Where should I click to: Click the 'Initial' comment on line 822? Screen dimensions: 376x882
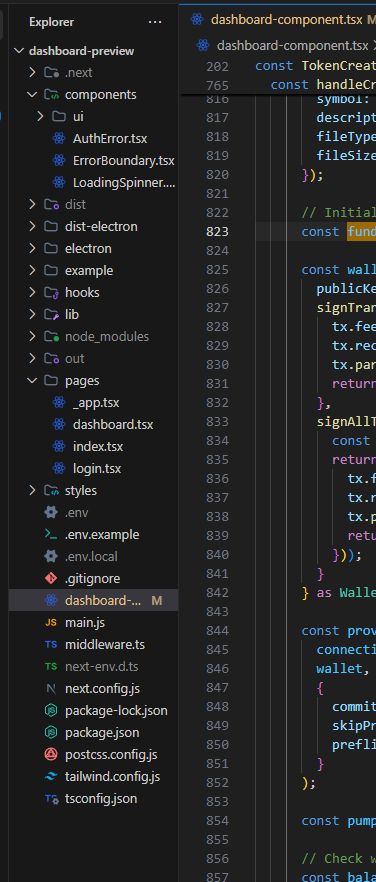tap(339, 213)
